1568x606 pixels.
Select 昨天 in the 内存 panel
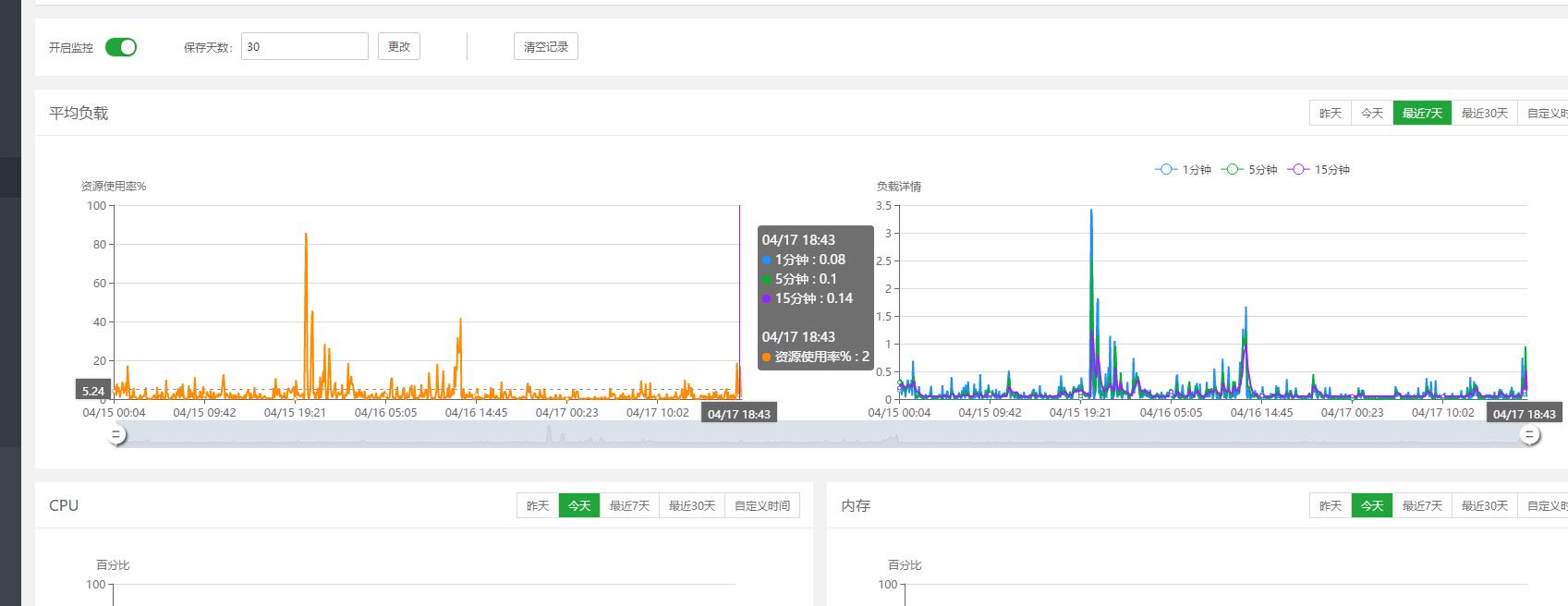click(x=1330, y=506)
